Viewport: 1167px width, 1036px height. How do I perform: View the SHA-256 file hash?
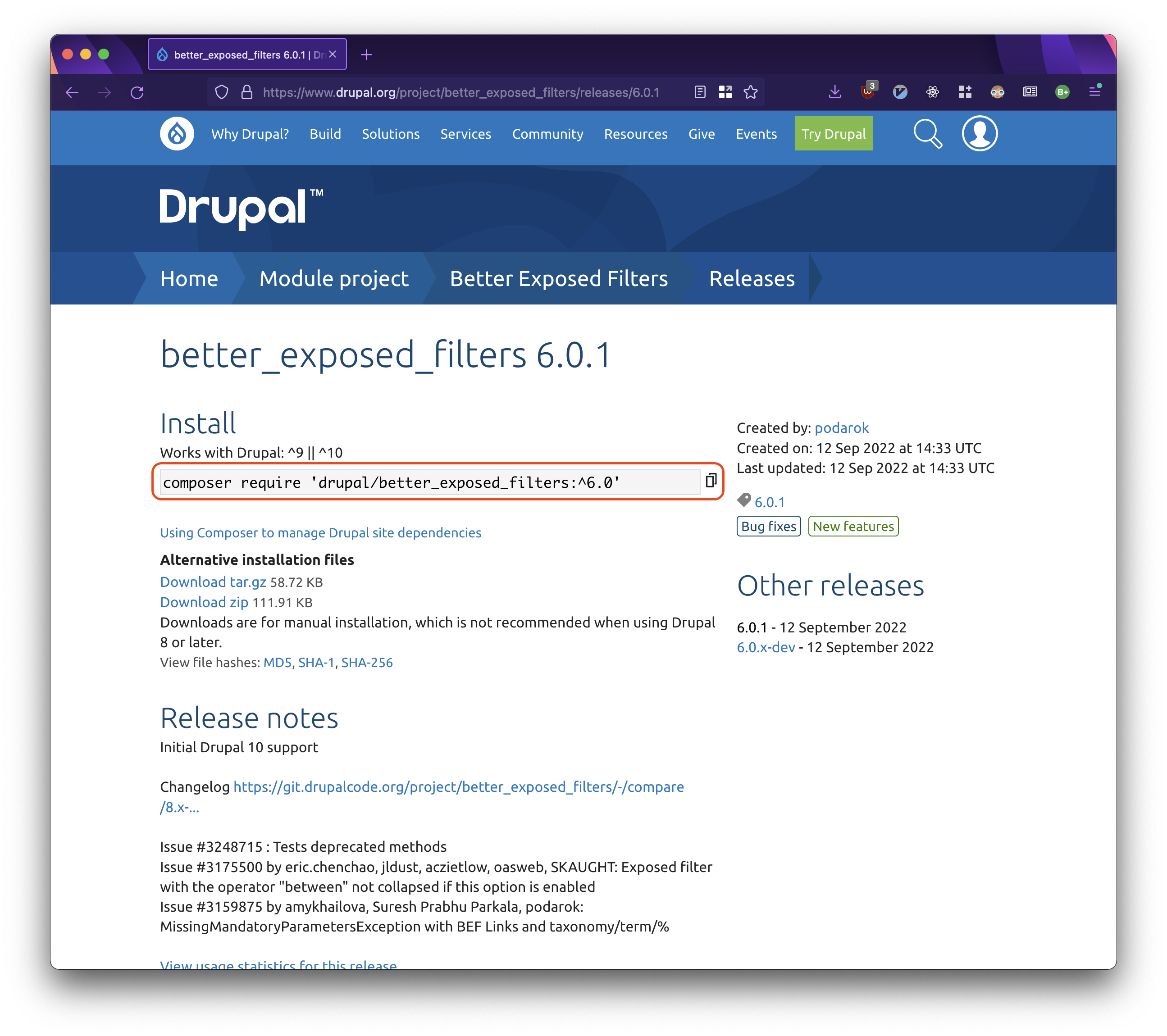(367, 662)
